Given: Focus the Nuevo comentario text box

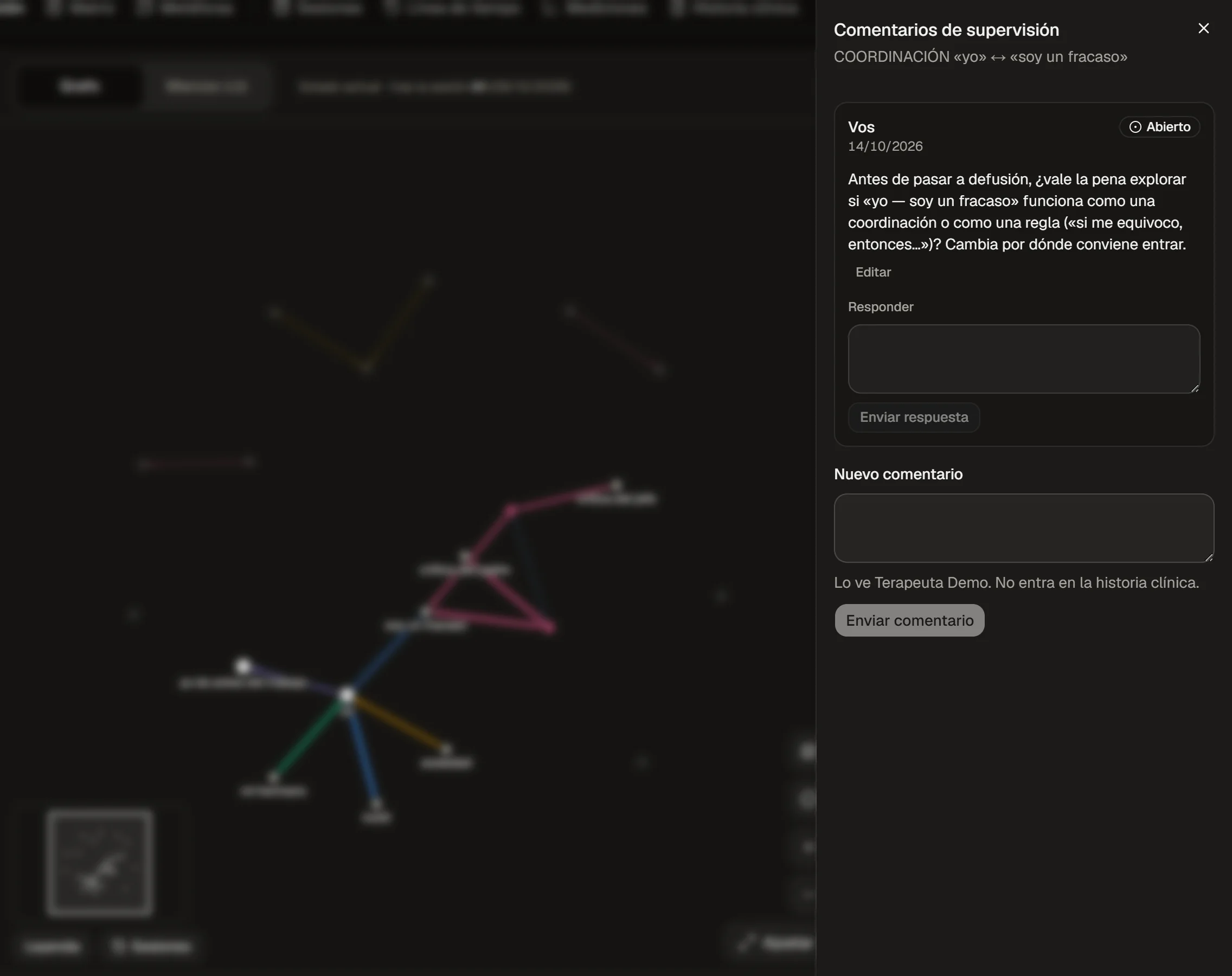Looking at the screenshot, I should pyautogui.click(x=1024, y=528).
